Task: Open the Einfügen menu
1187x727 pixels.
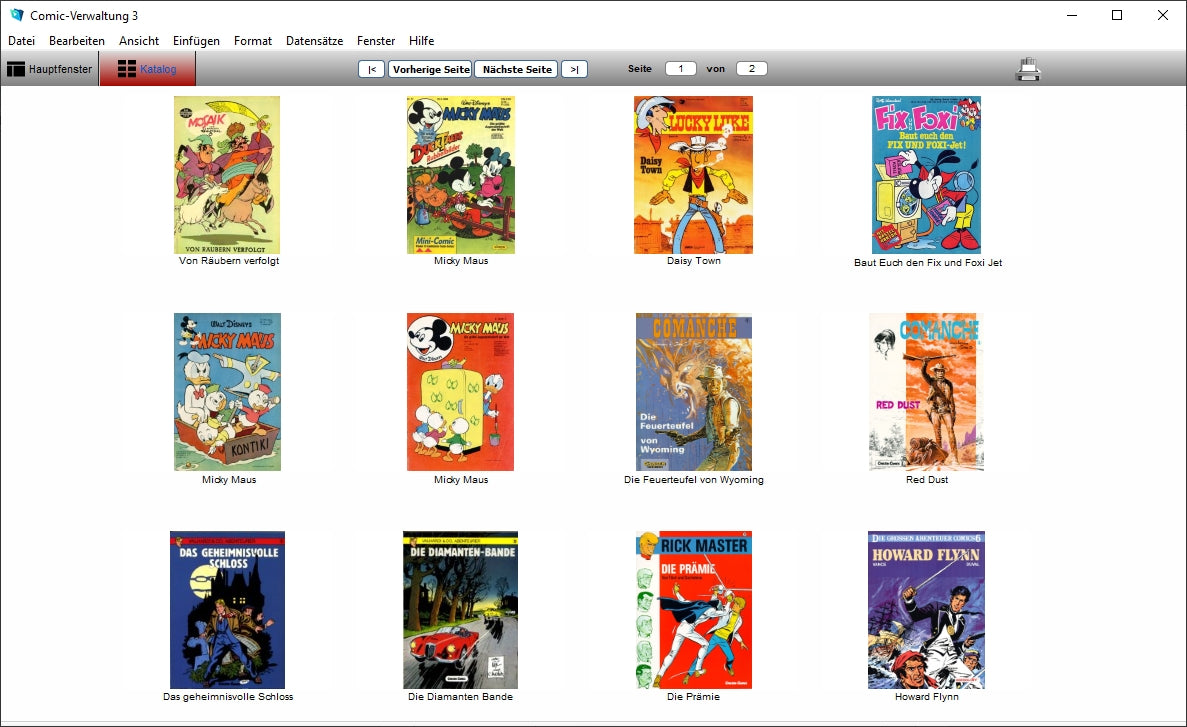Action: click(196, 41)
